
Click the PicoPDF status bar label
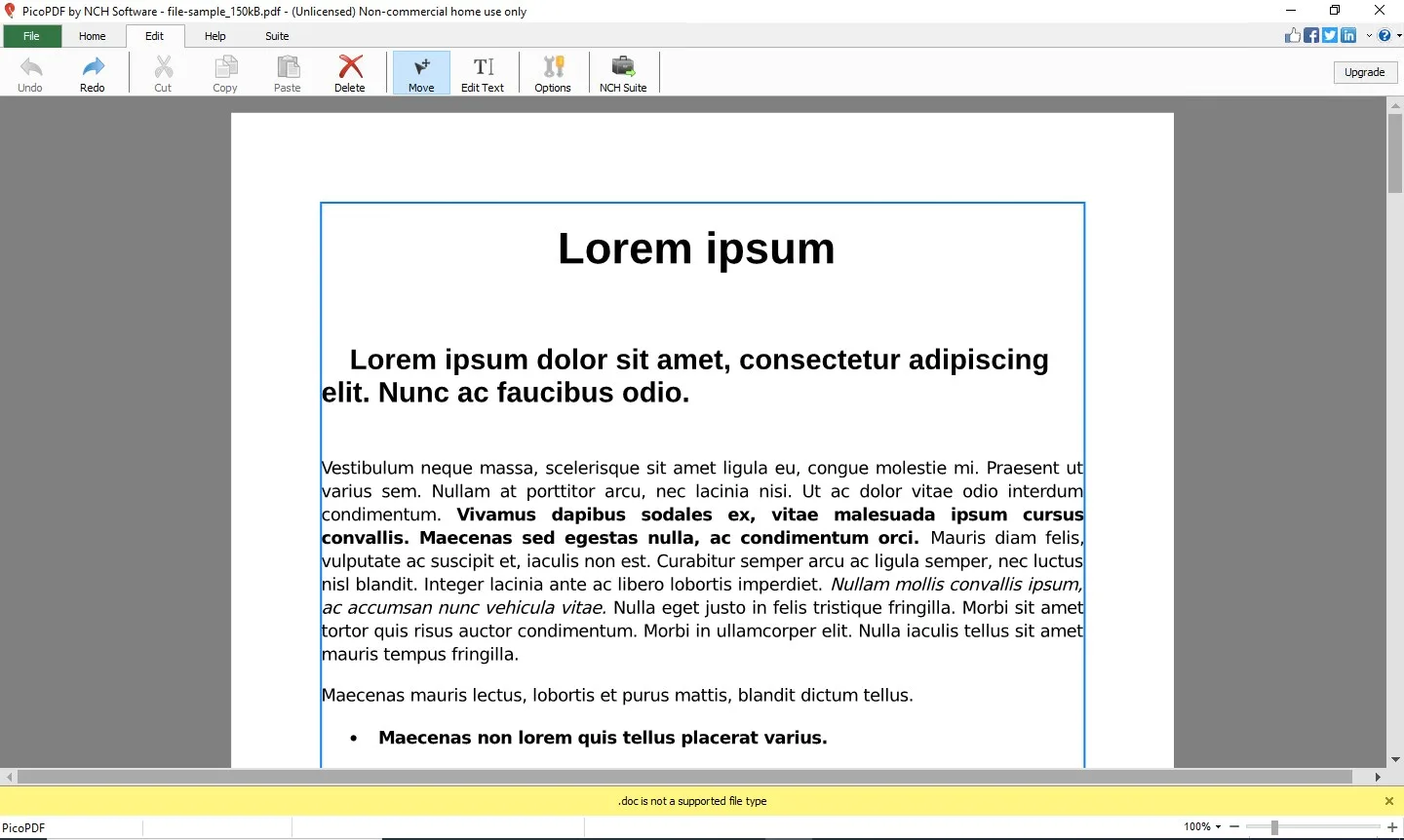[23, 827]
